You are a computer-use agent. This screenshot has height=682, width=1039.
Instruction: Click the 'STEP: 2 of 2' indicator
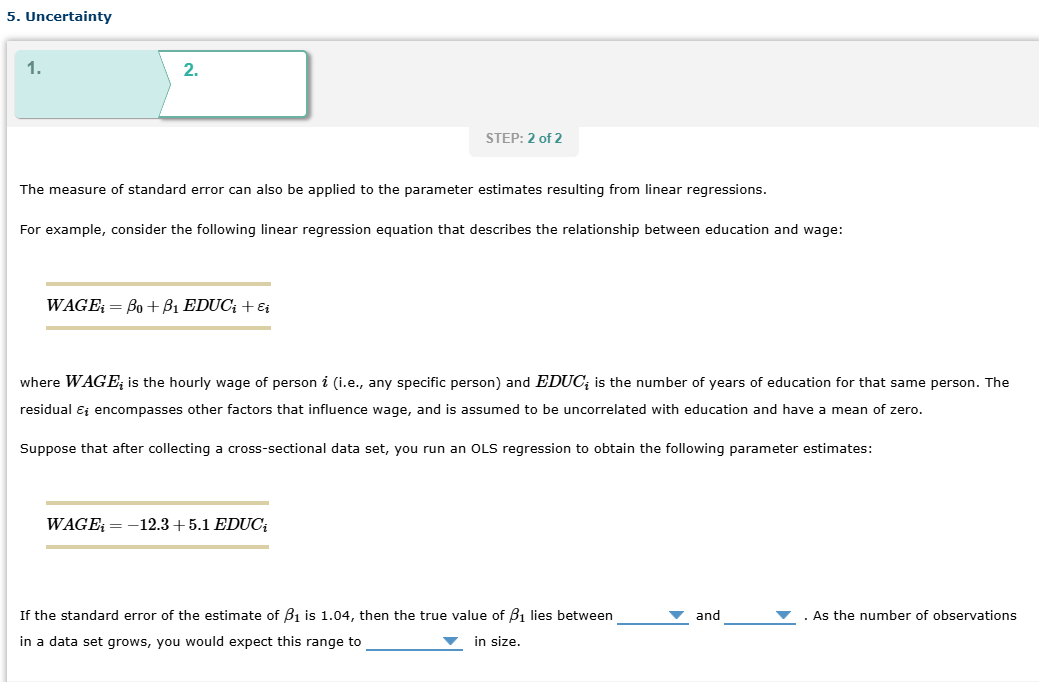pos(523,138)
